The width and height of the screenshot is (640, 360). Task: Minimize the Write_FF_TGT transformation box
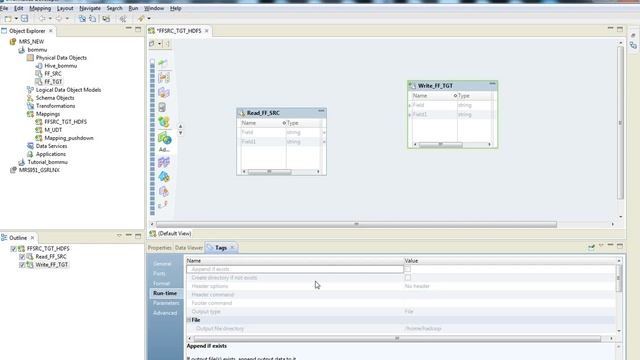492,84
